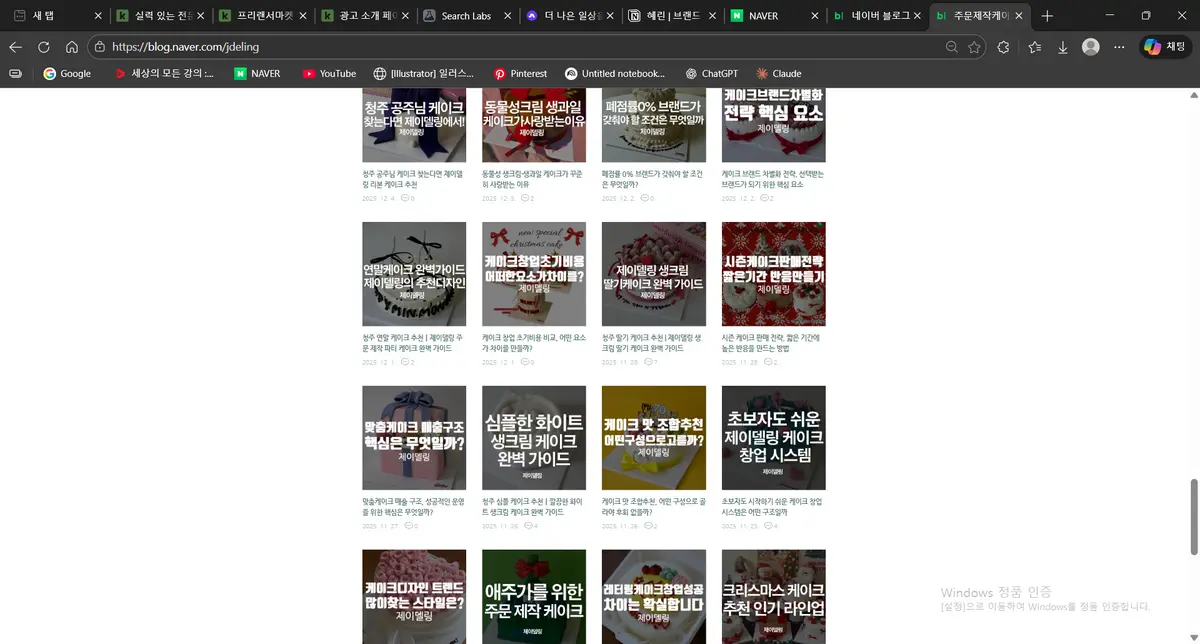Open the browser settings three-dot menu
This screenshot has width=1200, height=644.
click(1119, 47)
